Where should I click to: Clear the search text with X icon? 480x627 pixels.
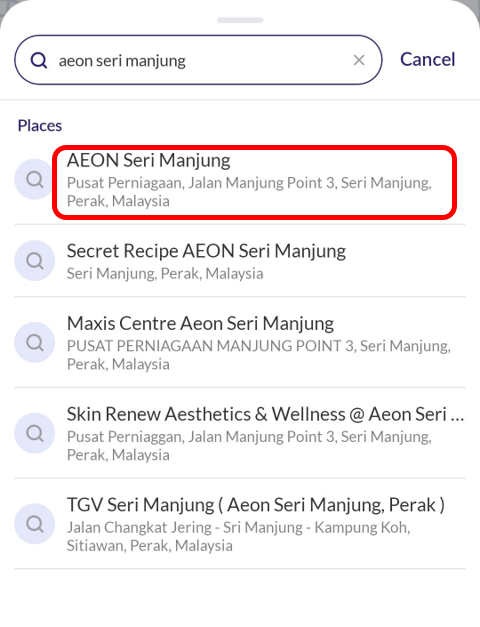coord(359,60)
